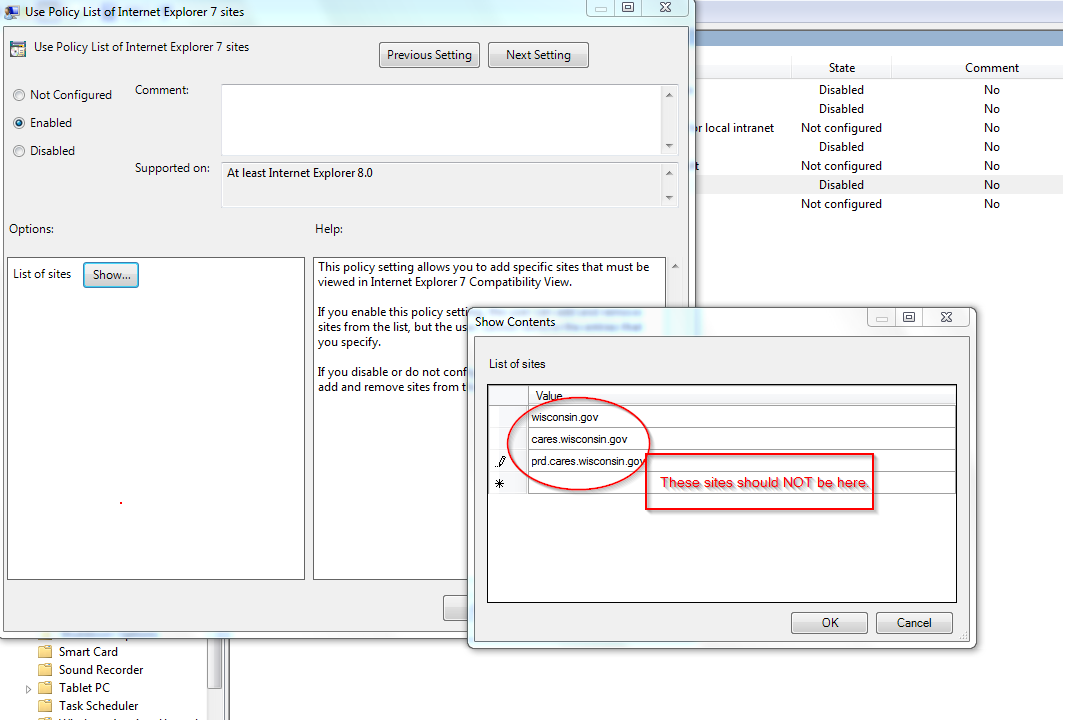Close the policy setting window

(666, 7)
